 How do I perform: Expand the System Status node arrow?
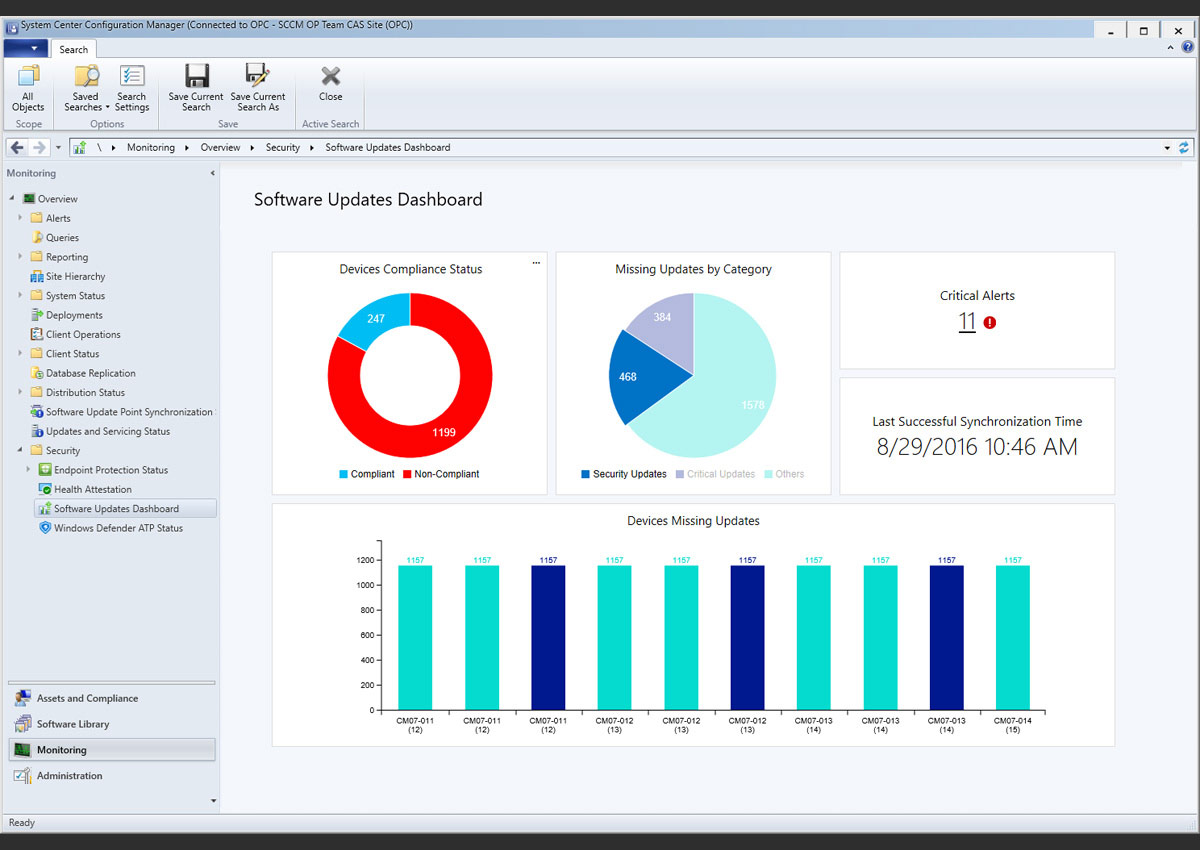click(x=20, y=296)
